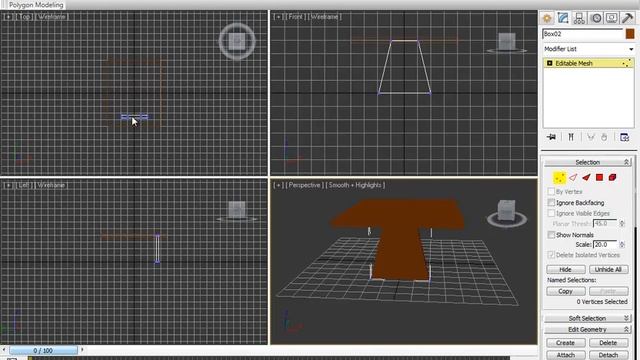
Task: Adjust normals Scale spinner arrows
Action: 622,244
